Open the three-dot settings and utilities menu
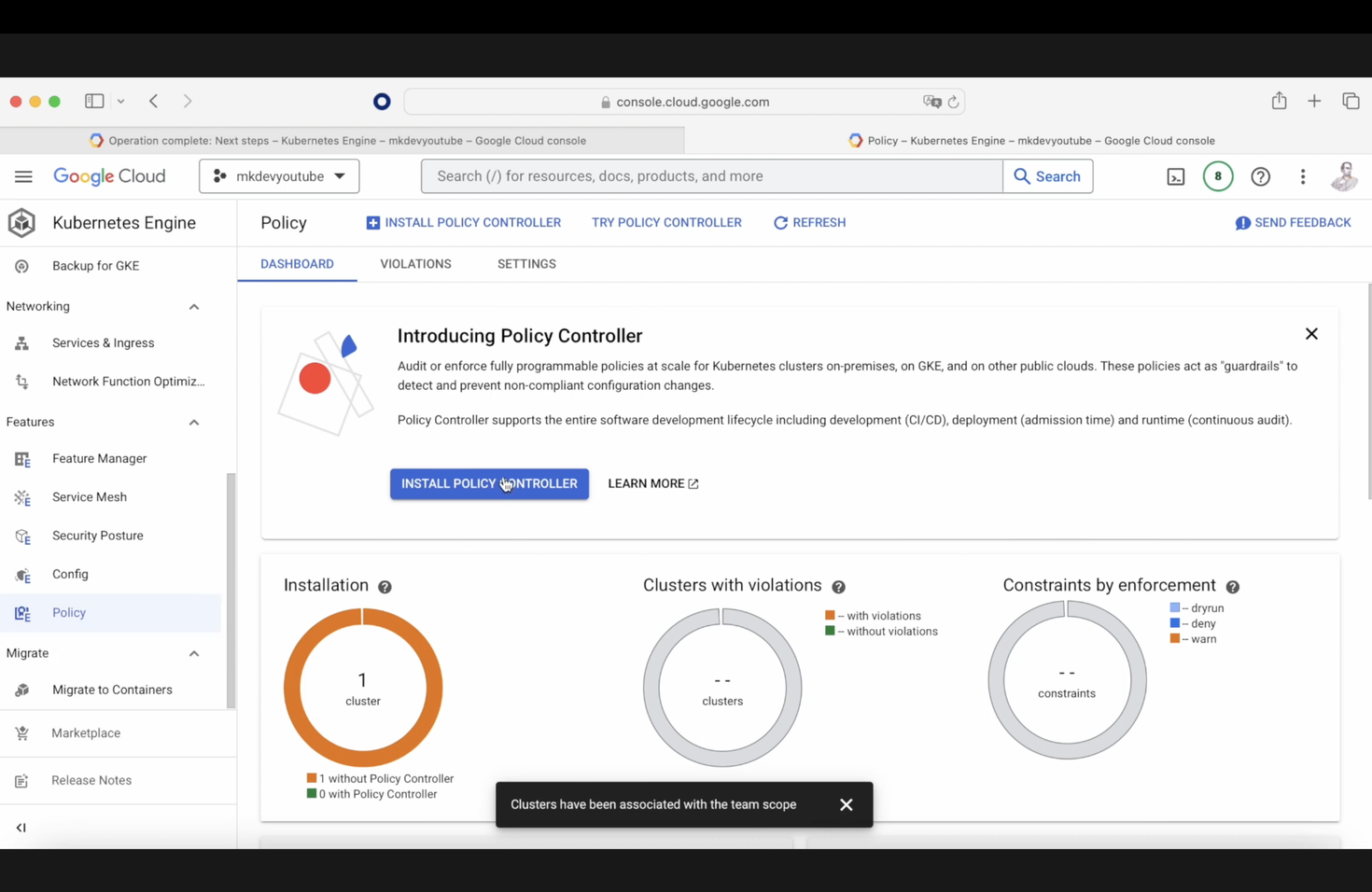The height and width of the screenshot is (892, 1372). 1303,176
